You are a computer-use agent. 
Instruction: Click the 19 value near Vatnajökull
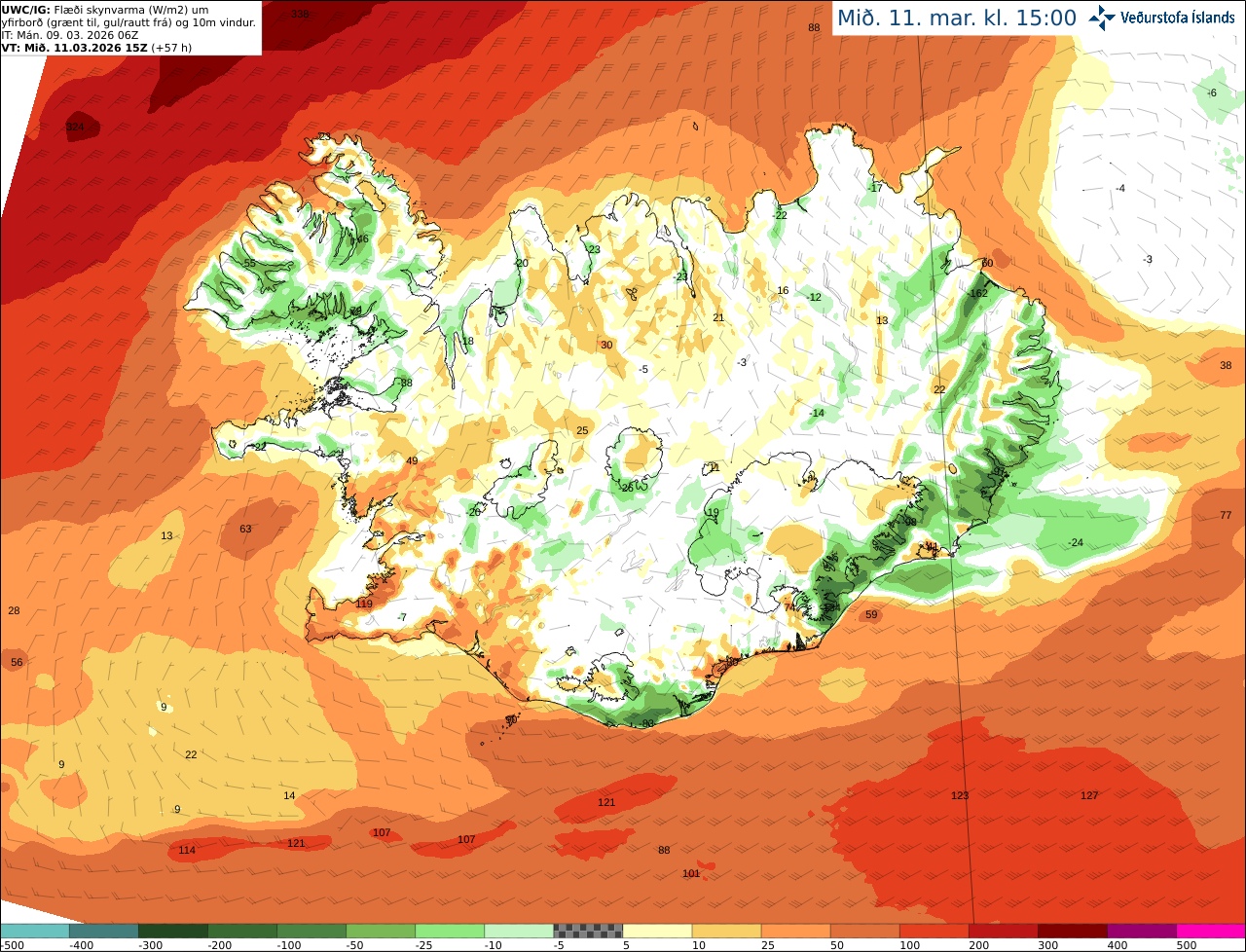click(x=713, y=512)
